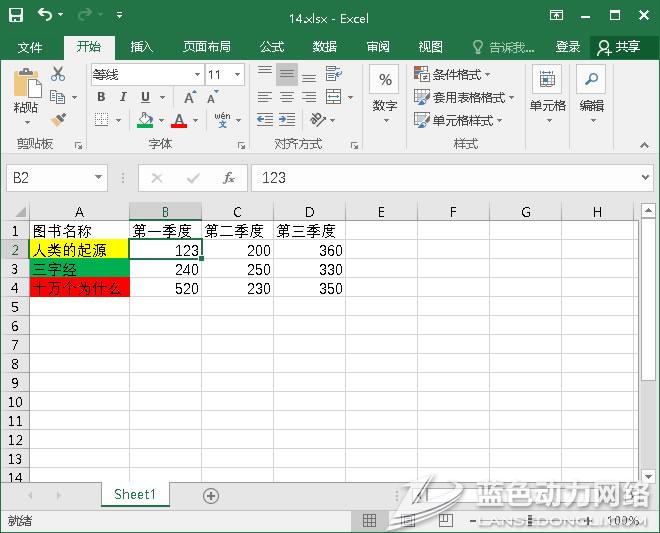This screenshot has width=660, height=533.
Task: Click the Format Painter brush icon
Action: coord(58,120)
